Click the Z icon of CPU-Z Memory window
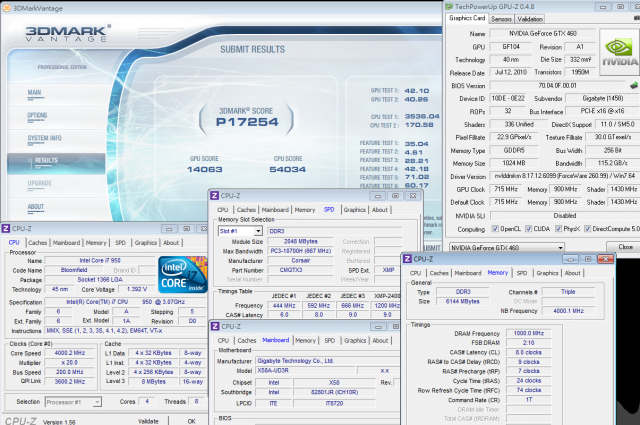The width and height of the screenshot is (640, 425). (x=407, y=259)
